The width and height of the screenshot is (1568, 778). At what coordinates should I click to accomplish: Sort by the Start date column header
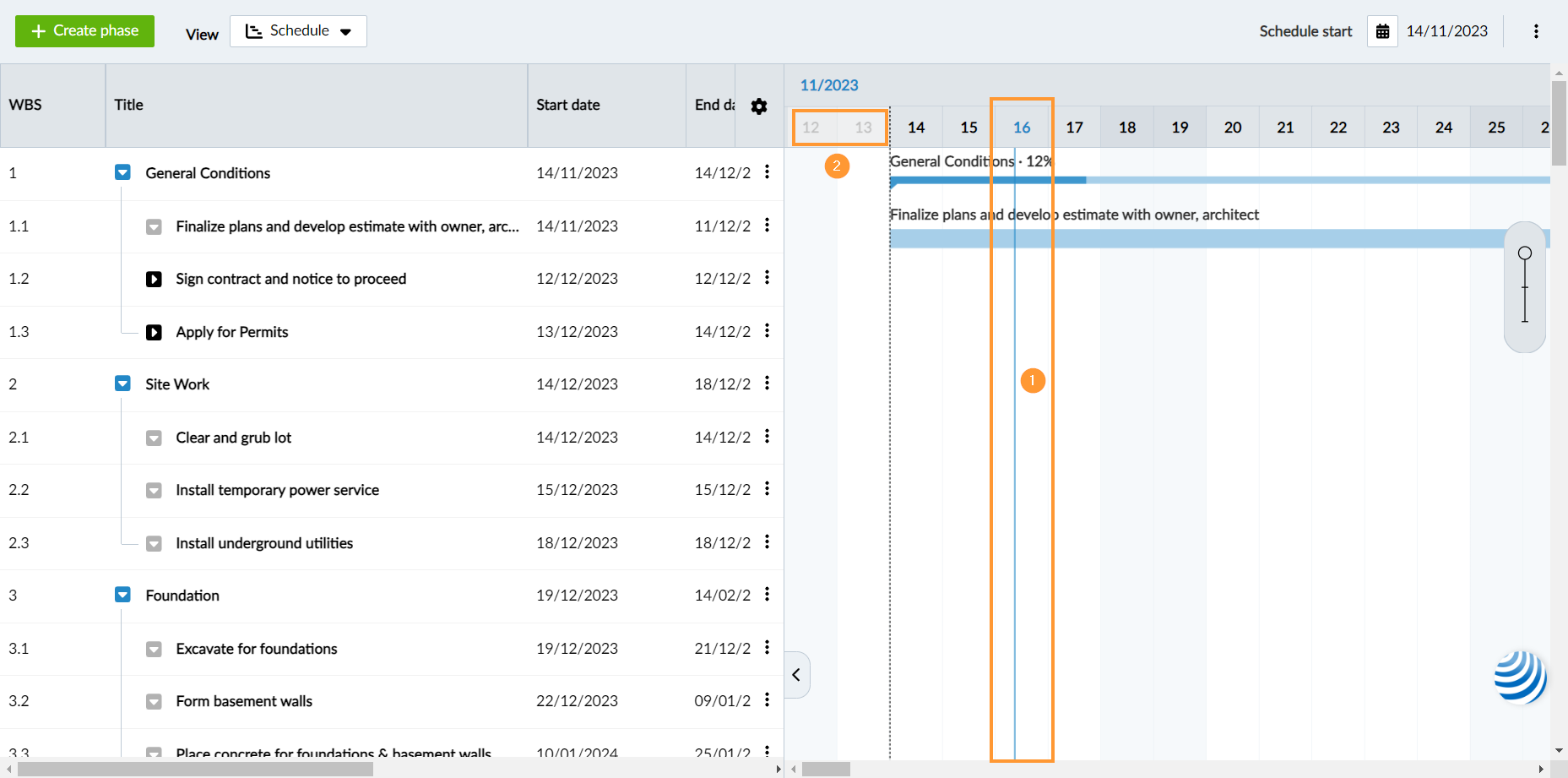click(x=567, y=105)
